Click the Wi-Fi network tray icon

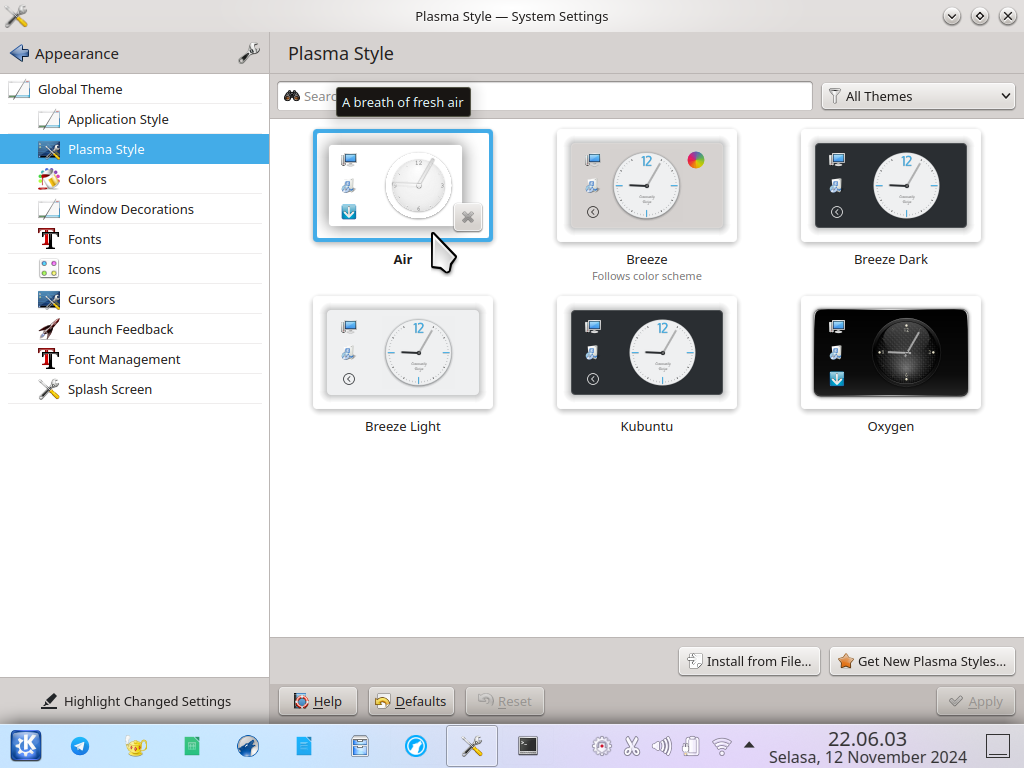pyautogui.click(x=722, y=746)
